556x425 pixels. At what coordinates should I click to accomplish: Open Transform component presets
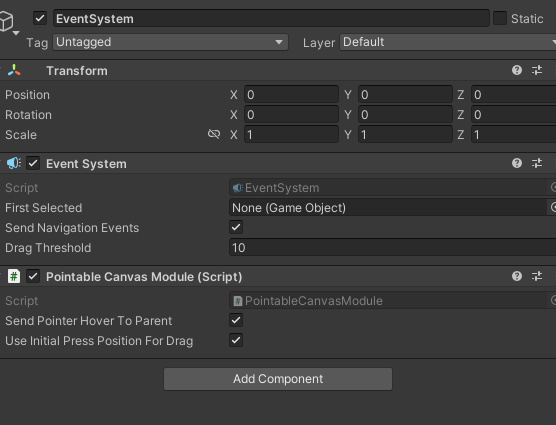point(537,70)
